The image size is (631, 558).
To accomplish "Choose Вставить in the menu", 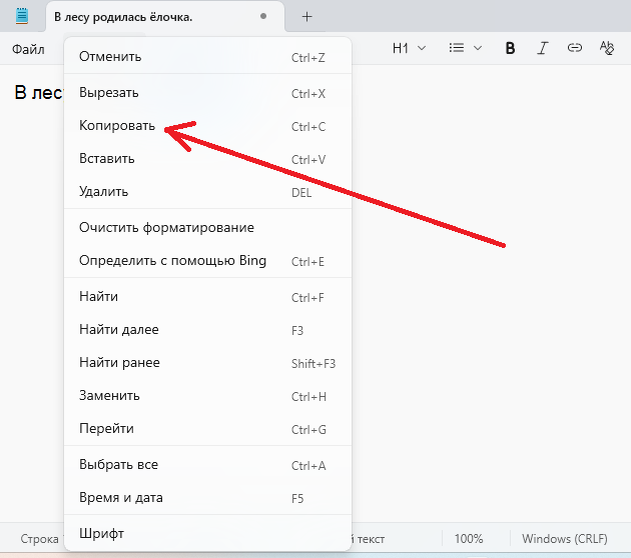I will tap(208, 159).
